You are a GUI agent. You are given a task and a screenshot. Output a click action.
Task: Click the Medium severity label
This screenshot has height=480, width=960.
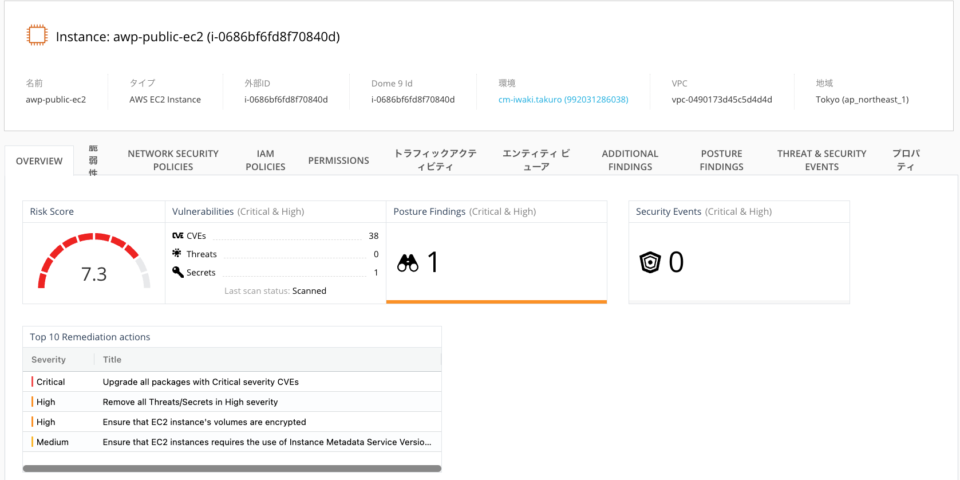(x=53, y=441)
